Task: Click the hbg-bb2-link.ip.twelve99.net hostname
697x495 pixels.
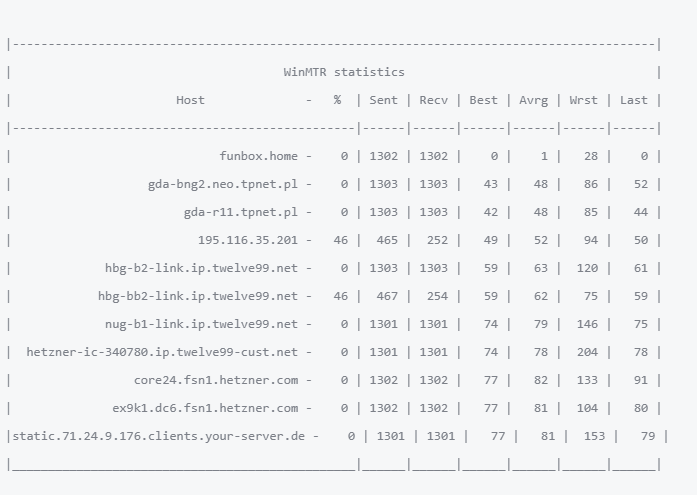Action: (x=197, y=296)
